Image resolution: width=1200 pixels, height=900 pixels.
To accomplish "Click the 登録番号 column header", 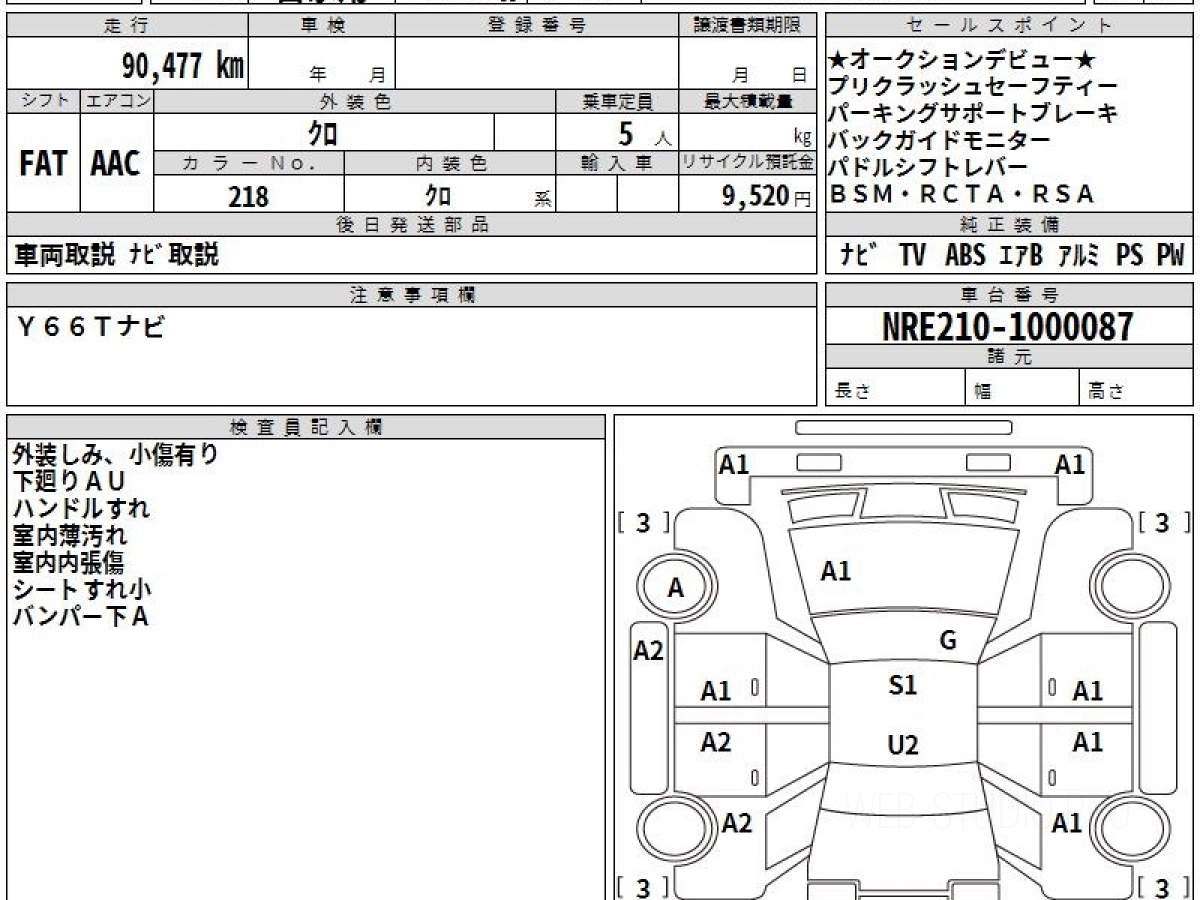I will click(537, 26).
